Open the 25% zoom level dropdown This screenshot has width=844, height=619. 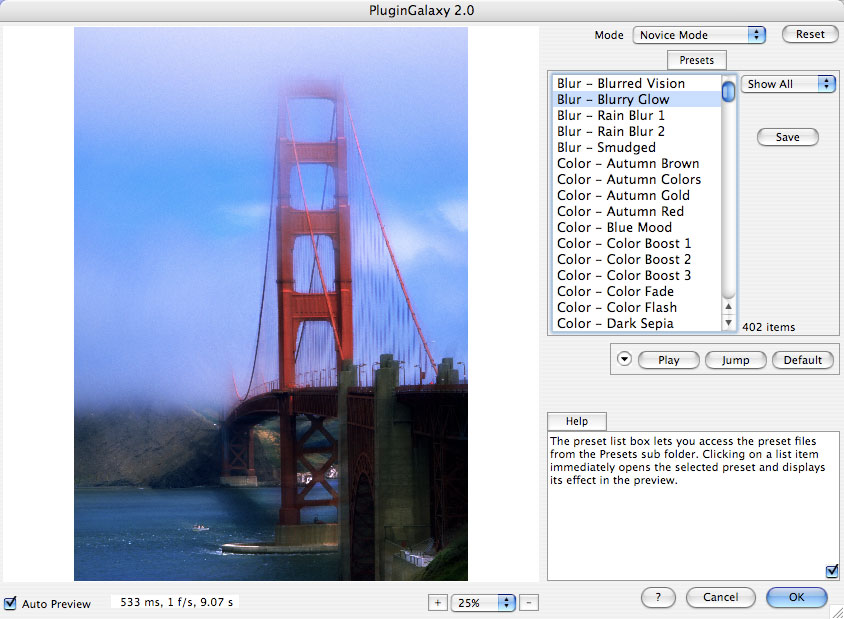(483, 603)
